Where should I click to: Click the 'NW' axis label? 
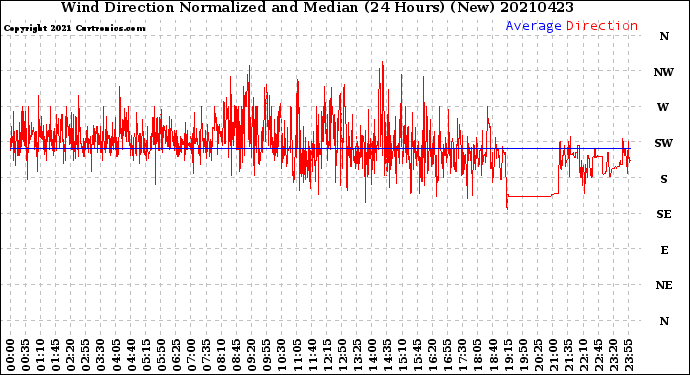[664, 73]
